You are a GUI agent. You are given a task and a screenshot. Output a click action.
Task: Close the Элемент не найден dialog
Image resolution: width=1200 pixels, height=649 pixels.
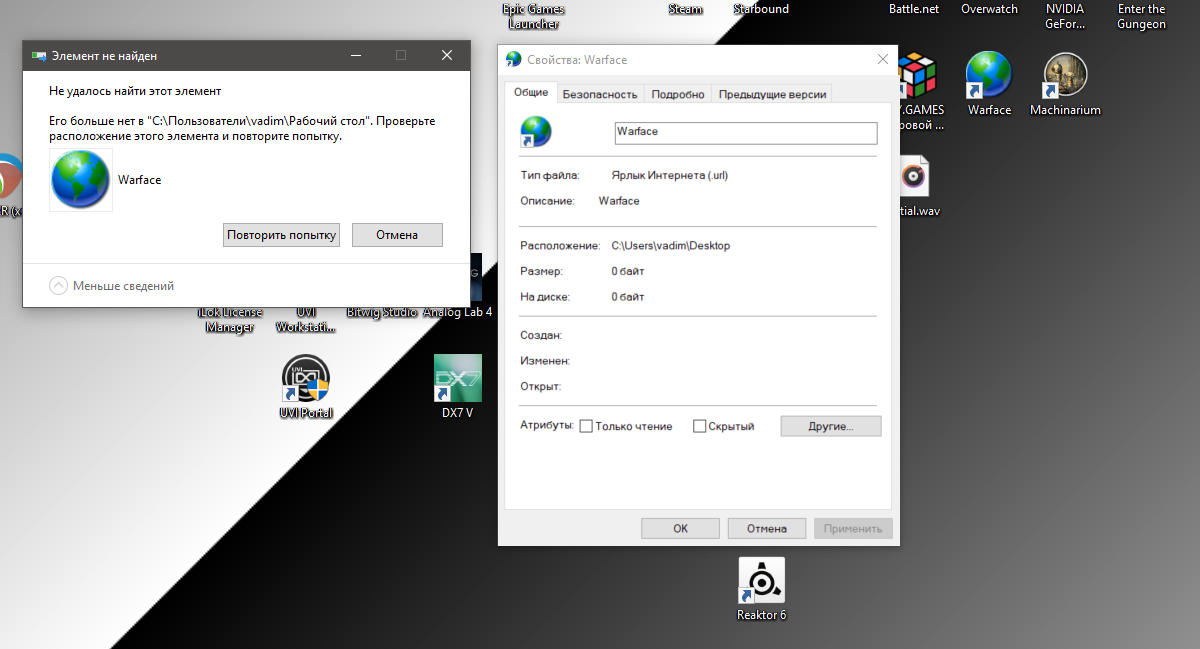pyautogui.click(x=447, y=56)
